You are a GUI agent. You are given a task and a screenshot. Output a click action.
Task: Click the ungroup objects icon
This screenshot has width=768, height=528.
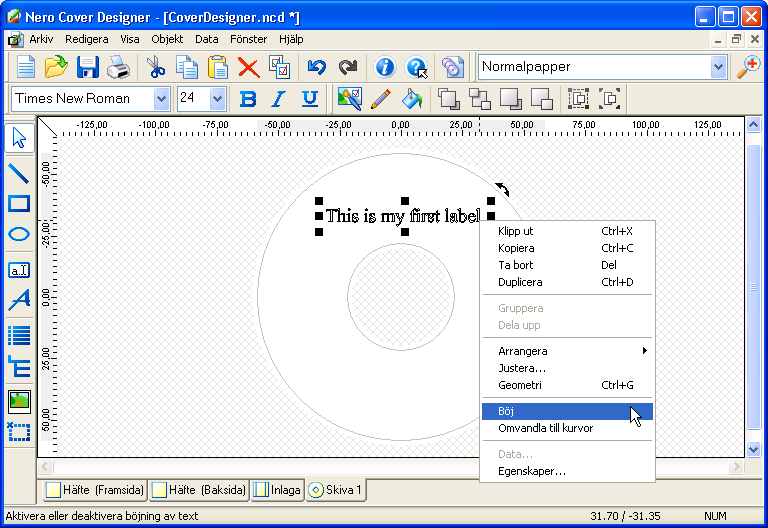[x=610, y=98]
